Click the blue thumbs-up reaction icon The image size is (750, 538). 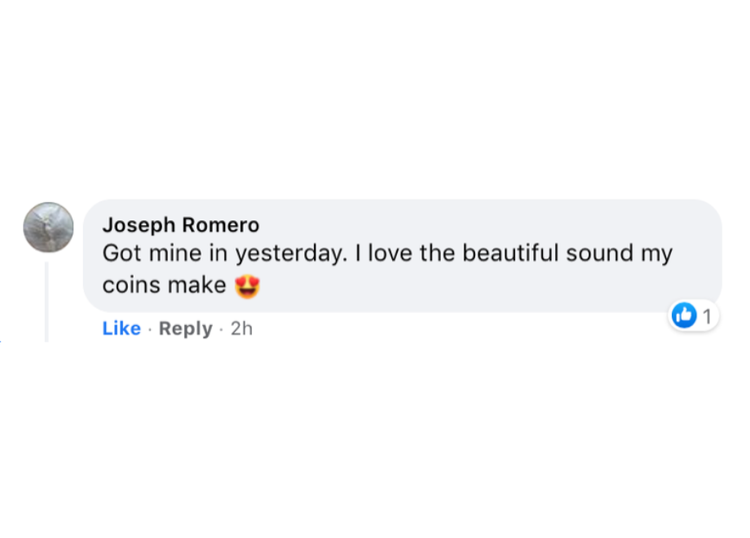pos(684,316)
